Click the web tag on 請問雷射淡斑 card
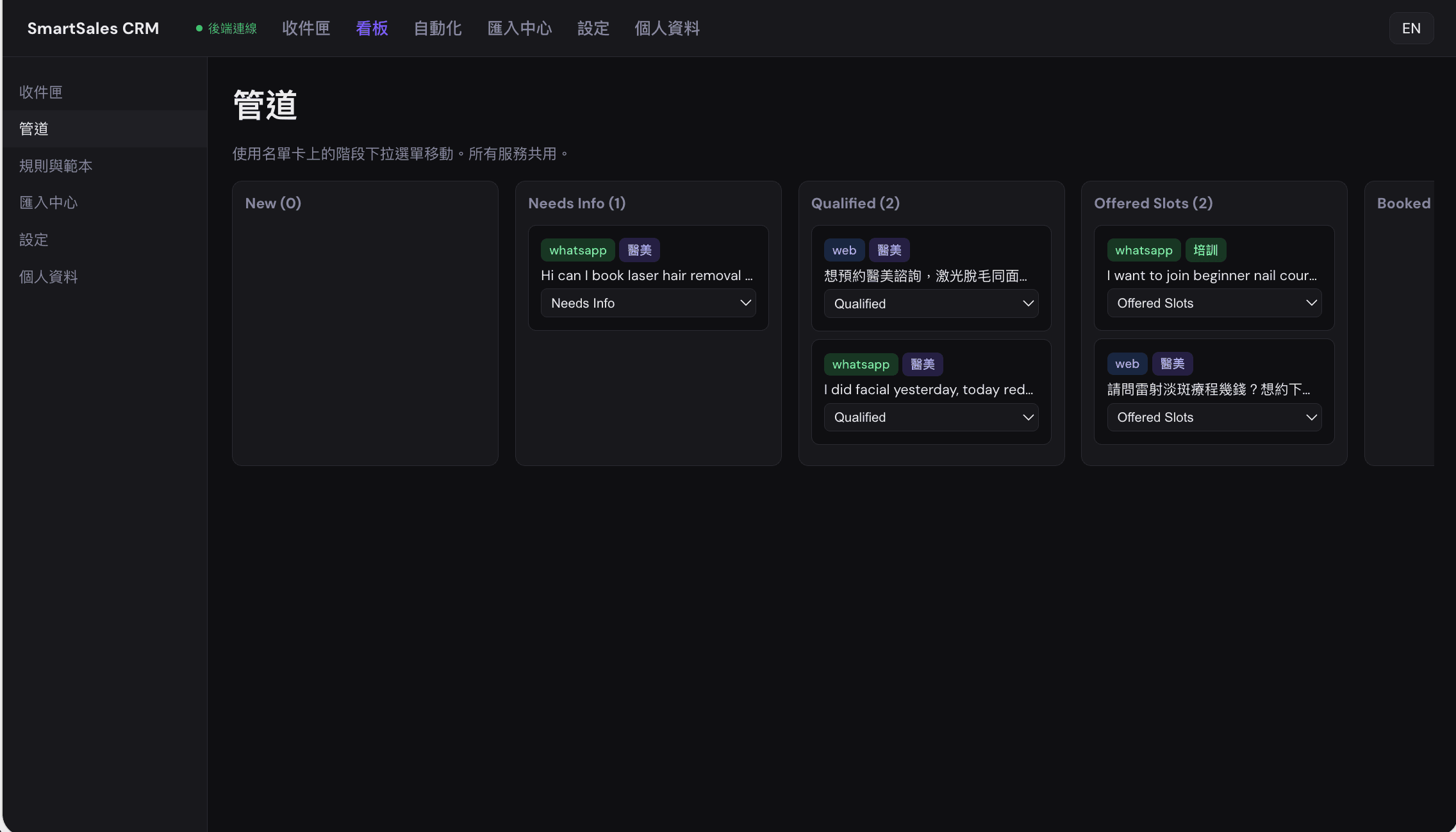 pos(1127,363)
